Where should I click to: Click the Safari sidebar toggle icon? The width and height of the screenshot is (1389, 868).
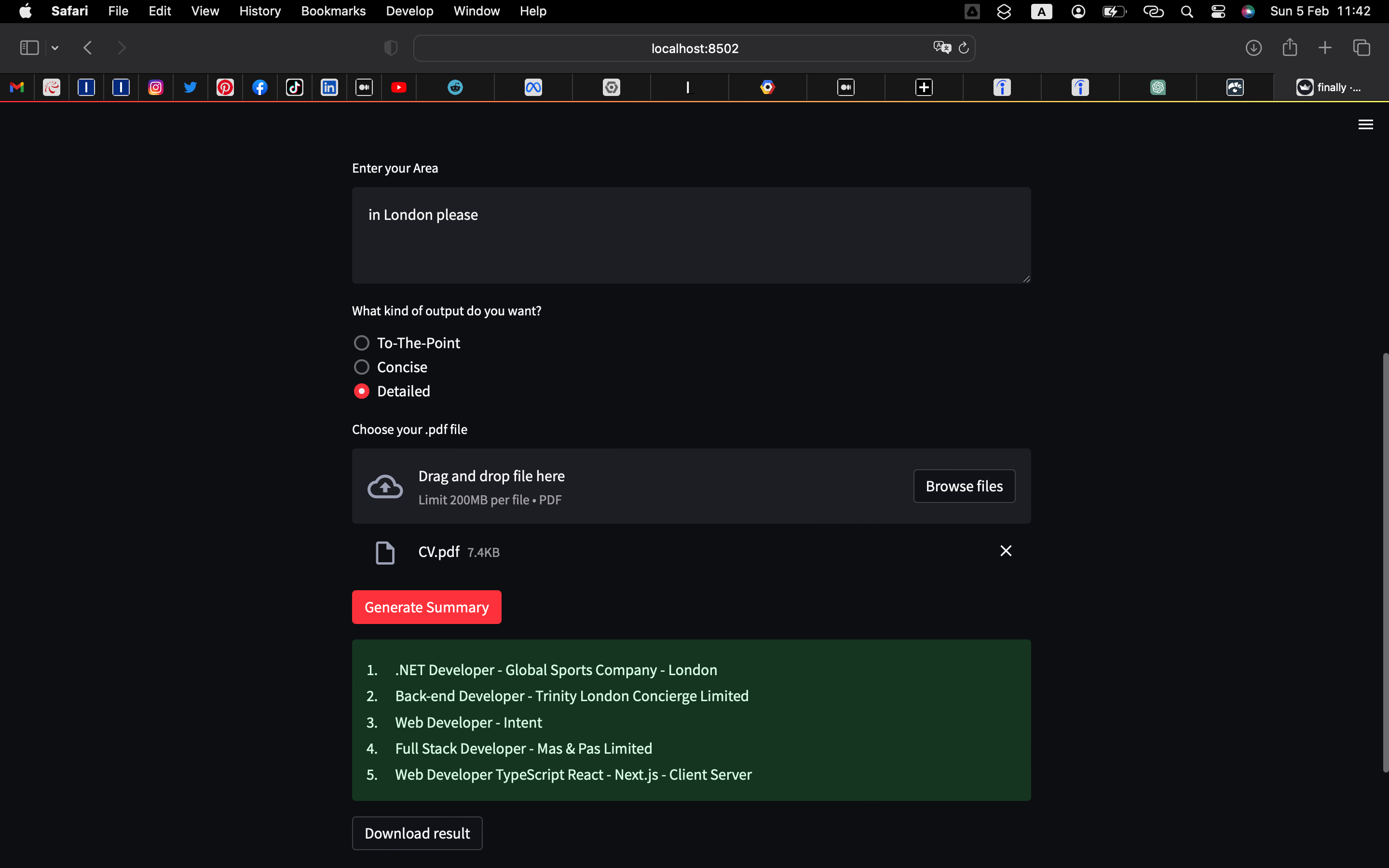pos(29,48)
